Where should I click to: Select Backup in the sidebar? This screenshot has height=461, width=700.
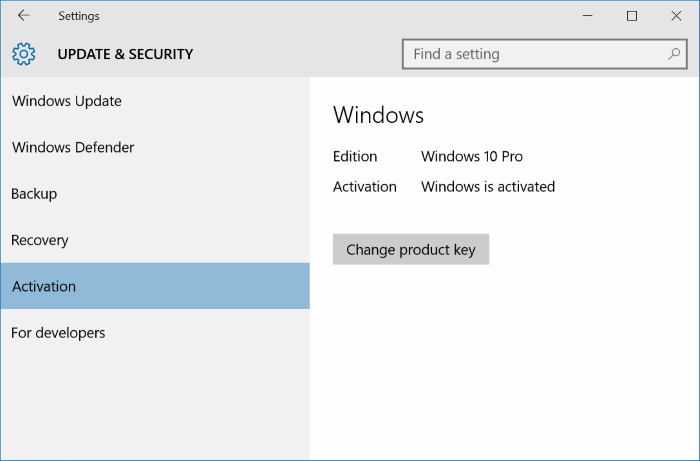pyautogui.click(x=155, y=194)
